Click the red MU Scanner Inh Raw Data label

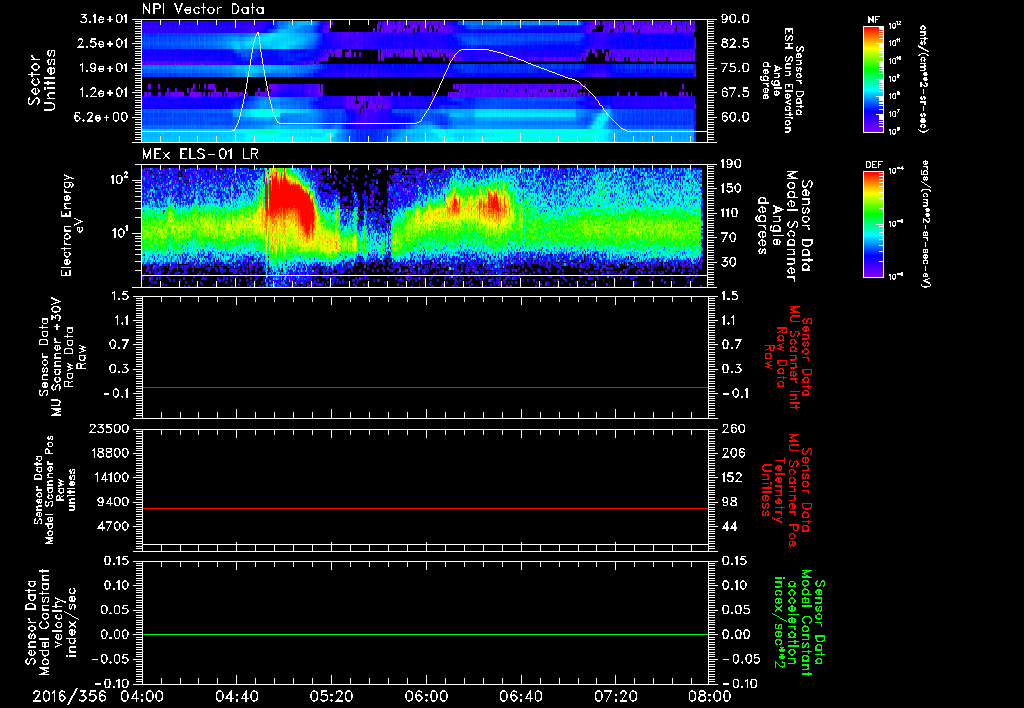click(x=786, y=357)
